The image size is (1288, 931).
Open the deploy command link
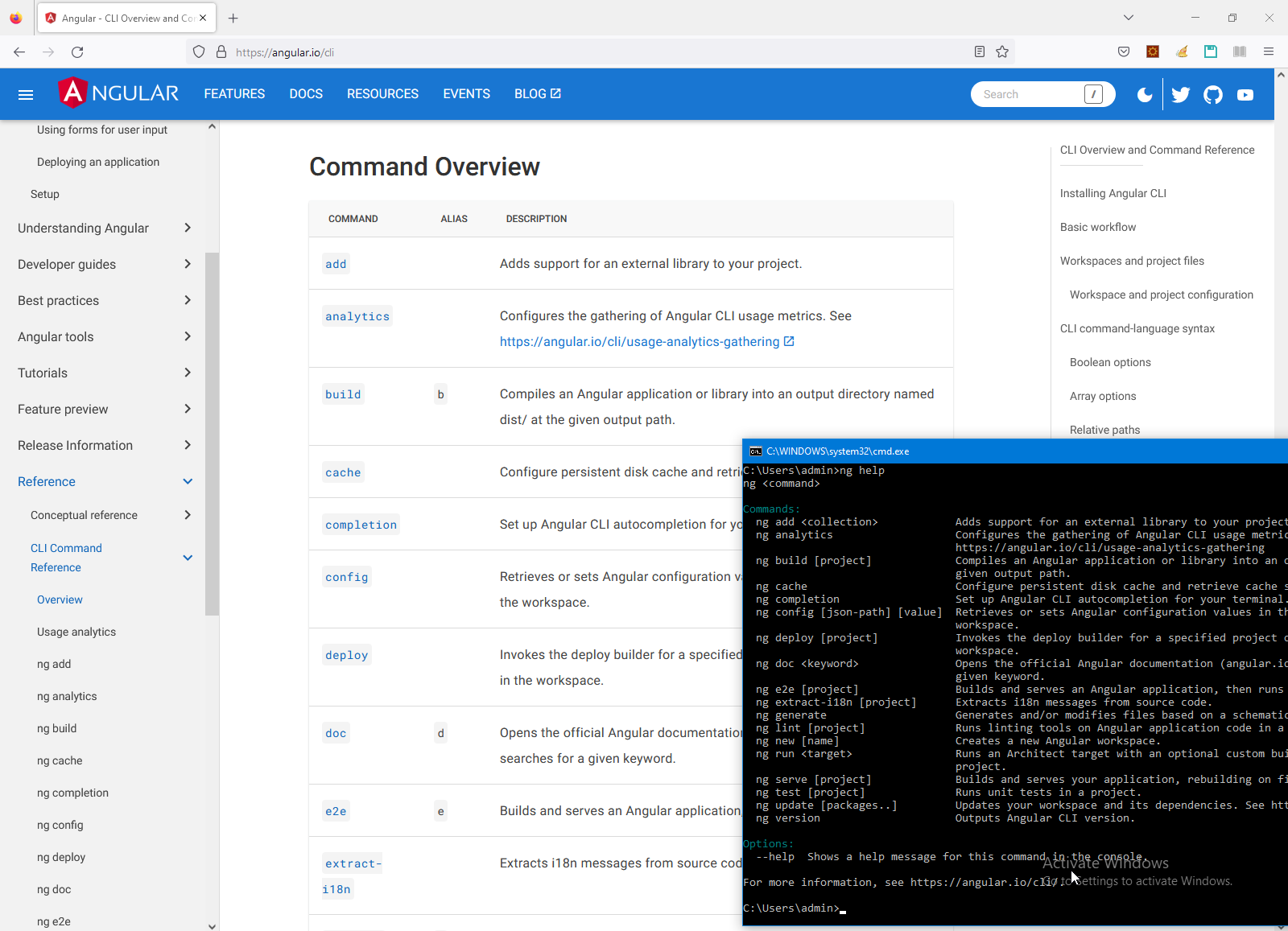[347, 655]
